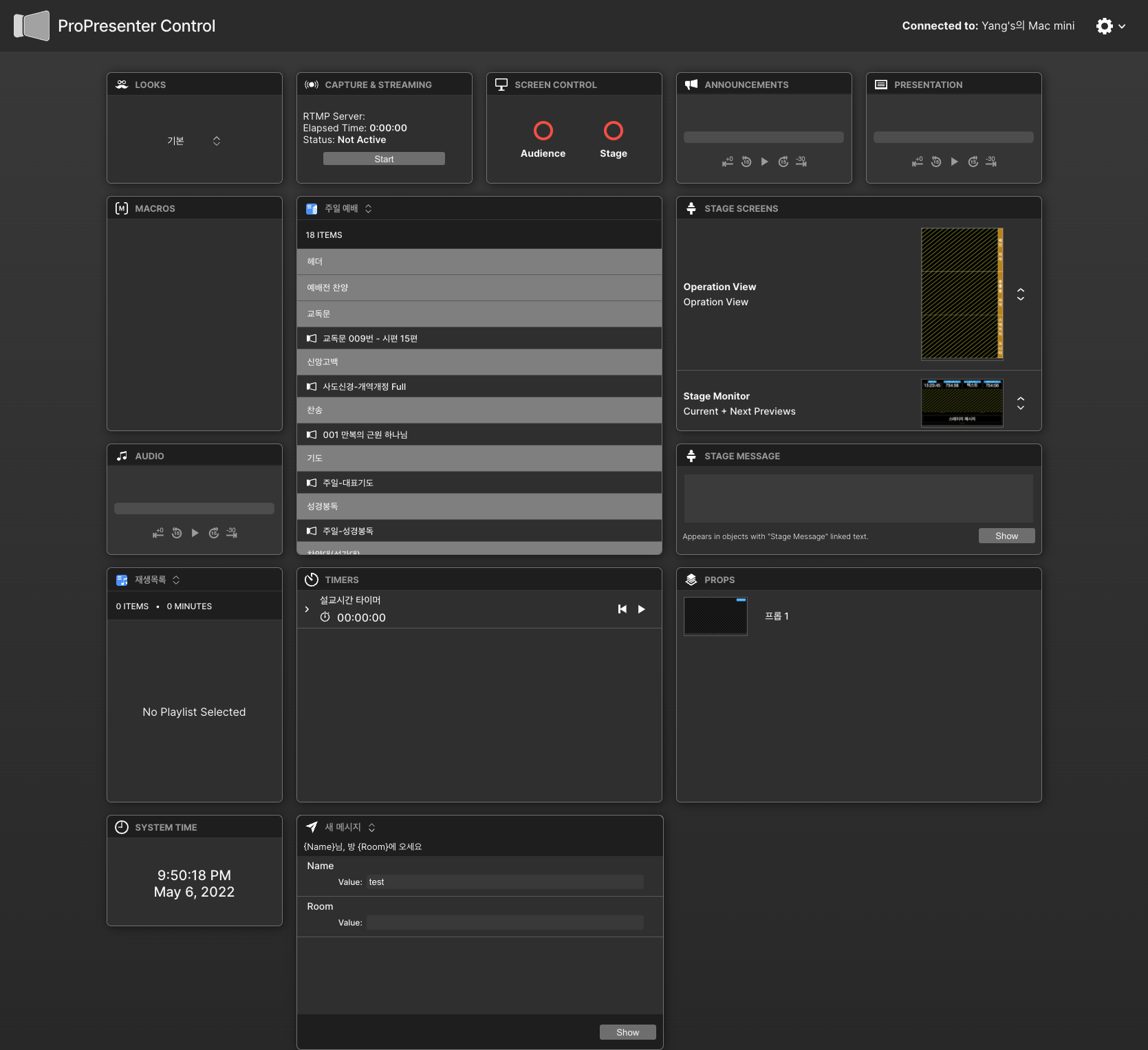Select the 신앙고백 playlist header
Viewport: 1148px width, 1050px height.
pyautogui.click(x=479, y=362)
